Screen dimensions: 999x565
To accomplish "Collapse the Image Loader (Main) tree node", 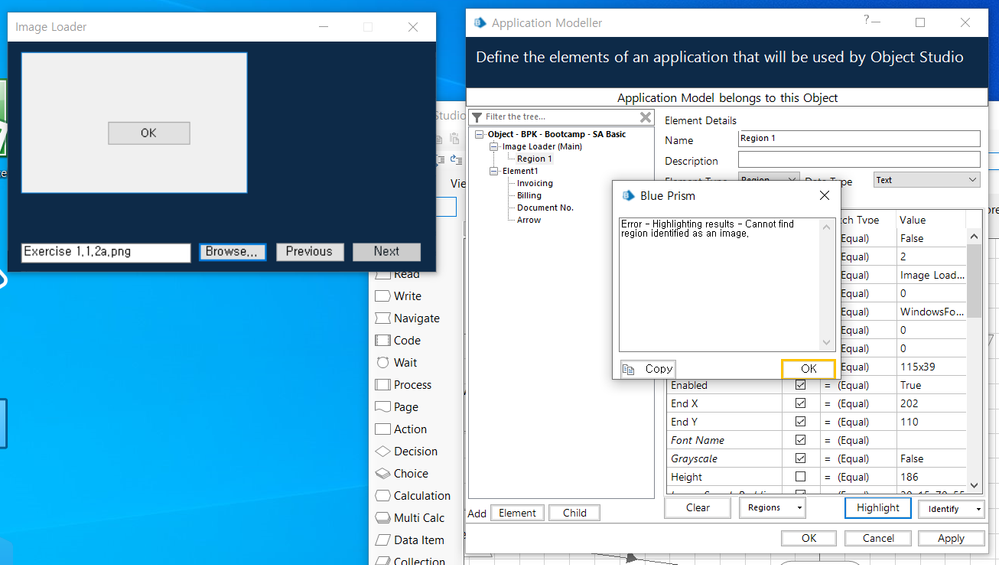I will point(493,147).
